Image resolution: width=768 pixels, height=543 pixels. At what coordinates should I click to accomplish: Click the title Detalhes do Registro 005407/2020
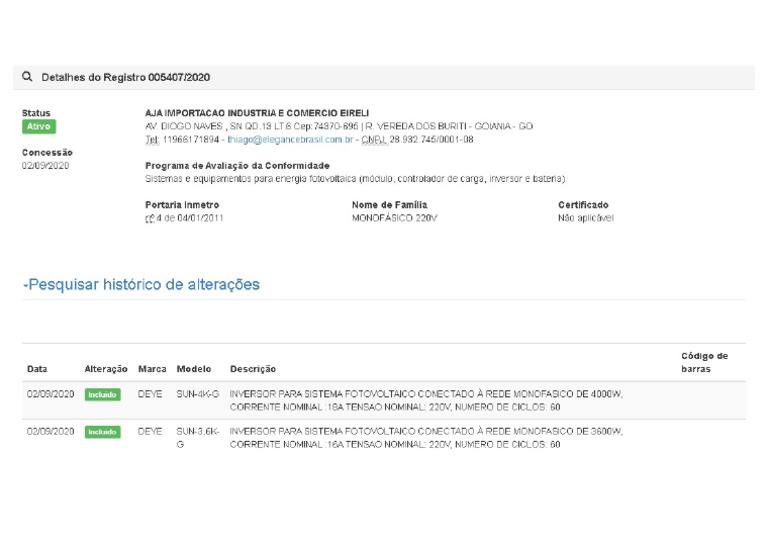coord(125,77)
